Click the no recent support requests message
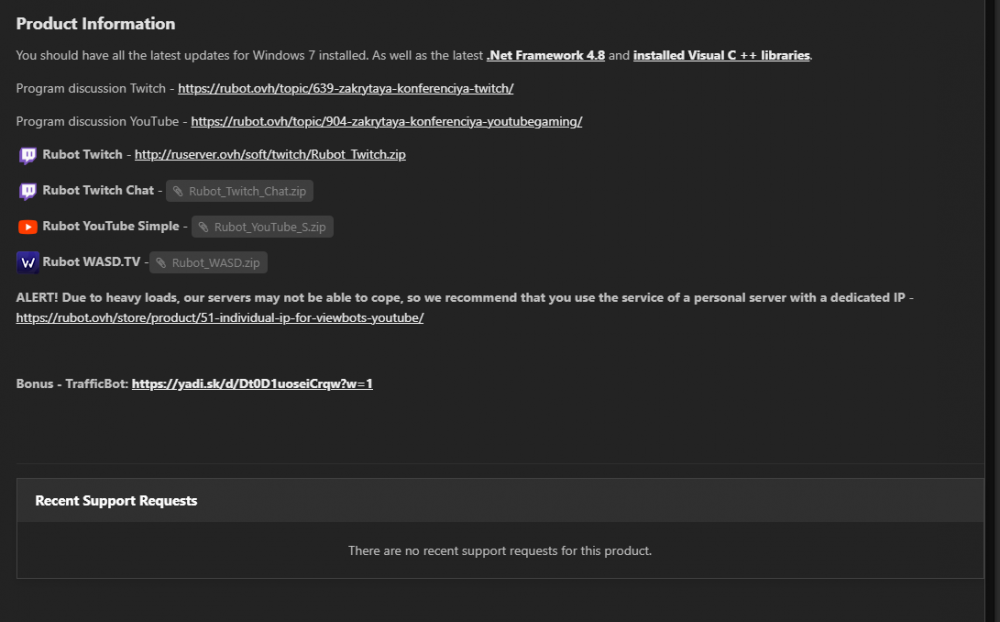Viewport: 1000px width, 622px height. (x=500, y=551)
